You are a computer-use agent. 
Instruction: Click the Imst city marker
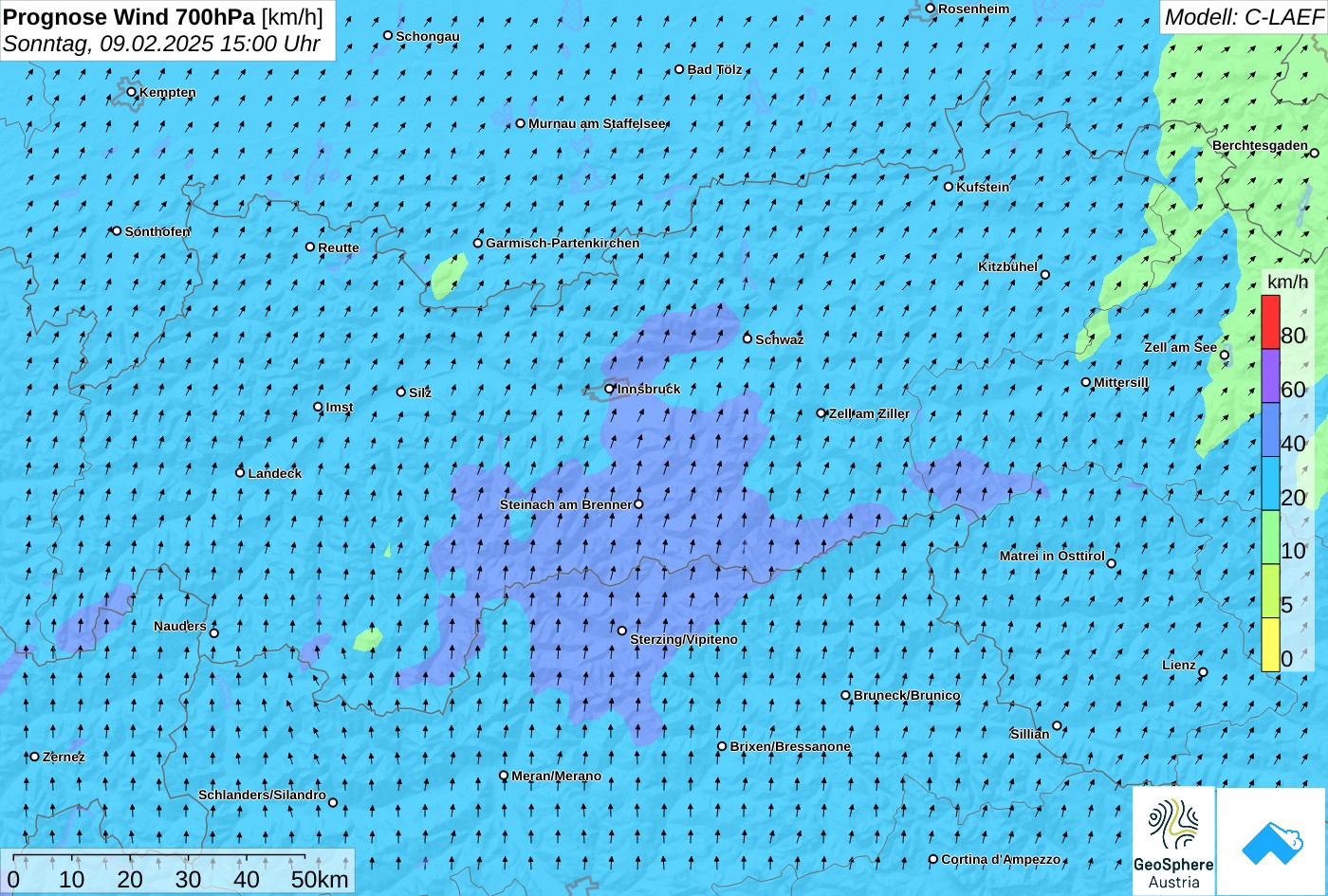pyautogui.click(x=318, y=407)
